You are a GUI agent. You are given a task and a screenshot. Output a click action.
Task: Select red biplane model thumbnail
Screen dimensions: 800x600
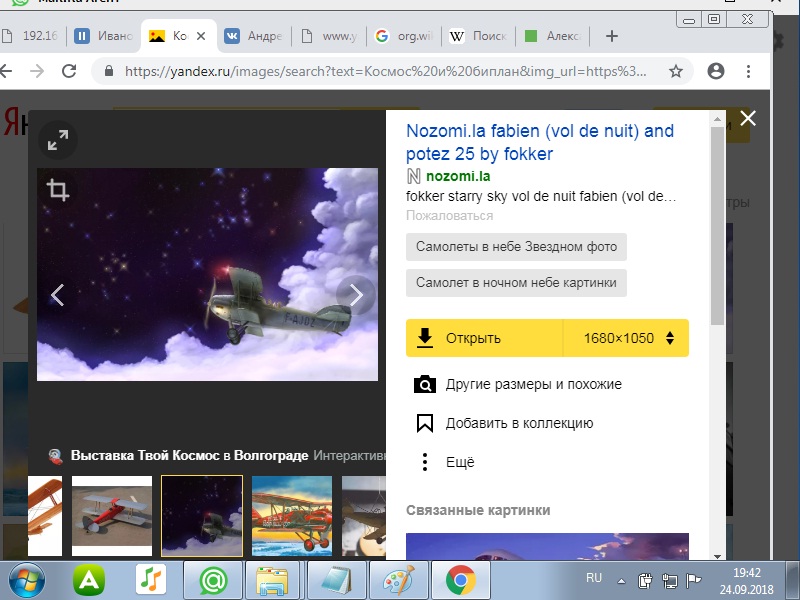[112, 516]
